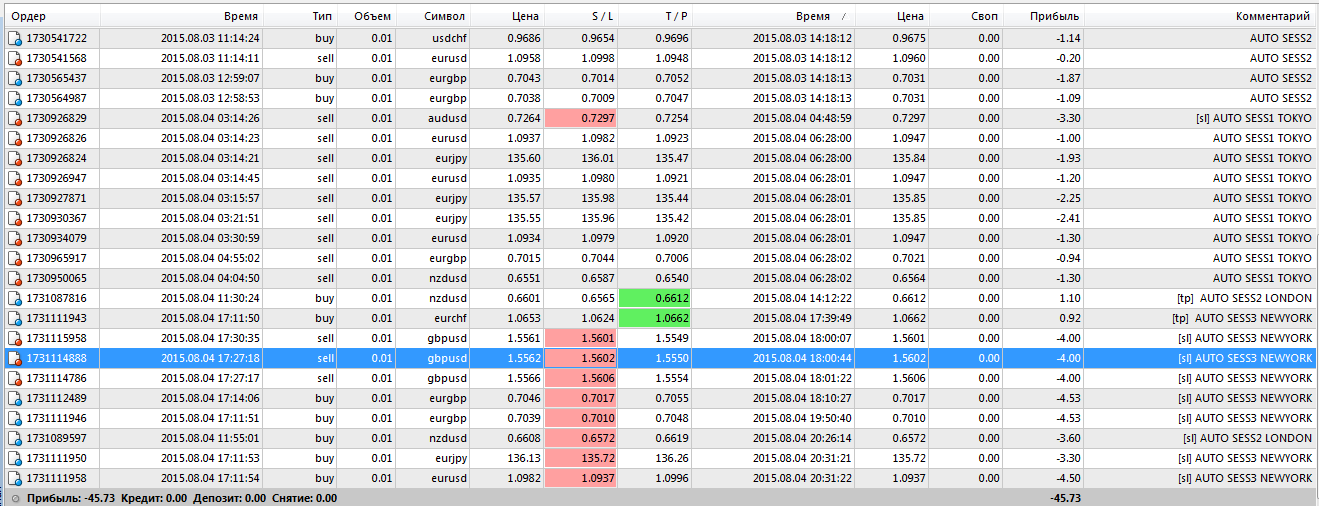Sort by the S / L column header
1319x506 pixels.
582,17
